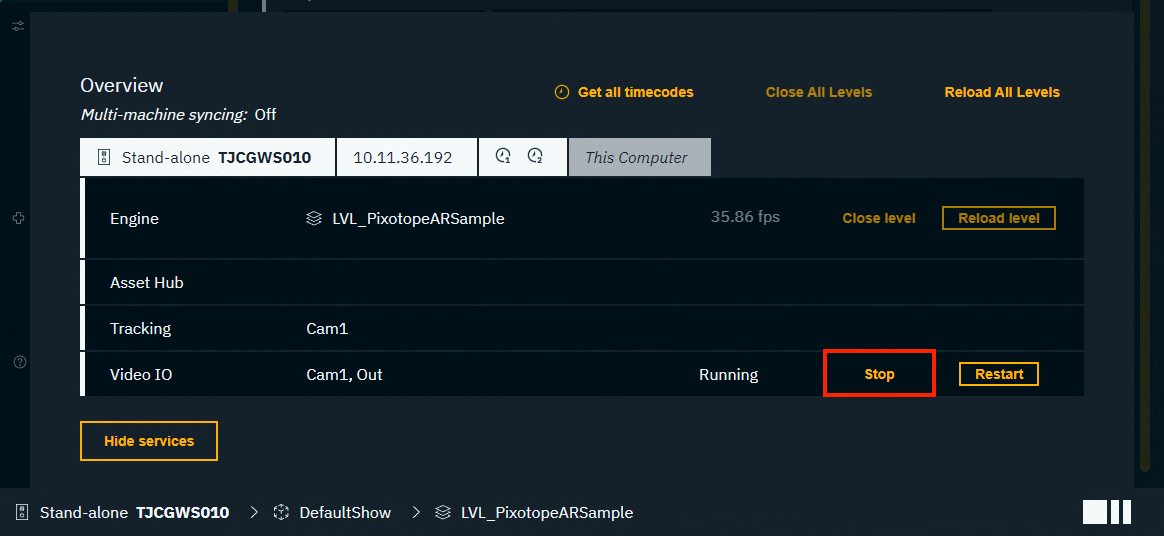The height and width of the screenshot is (536, 1164).
Task: Click Get all timecodes
Action: coord(624,92)
